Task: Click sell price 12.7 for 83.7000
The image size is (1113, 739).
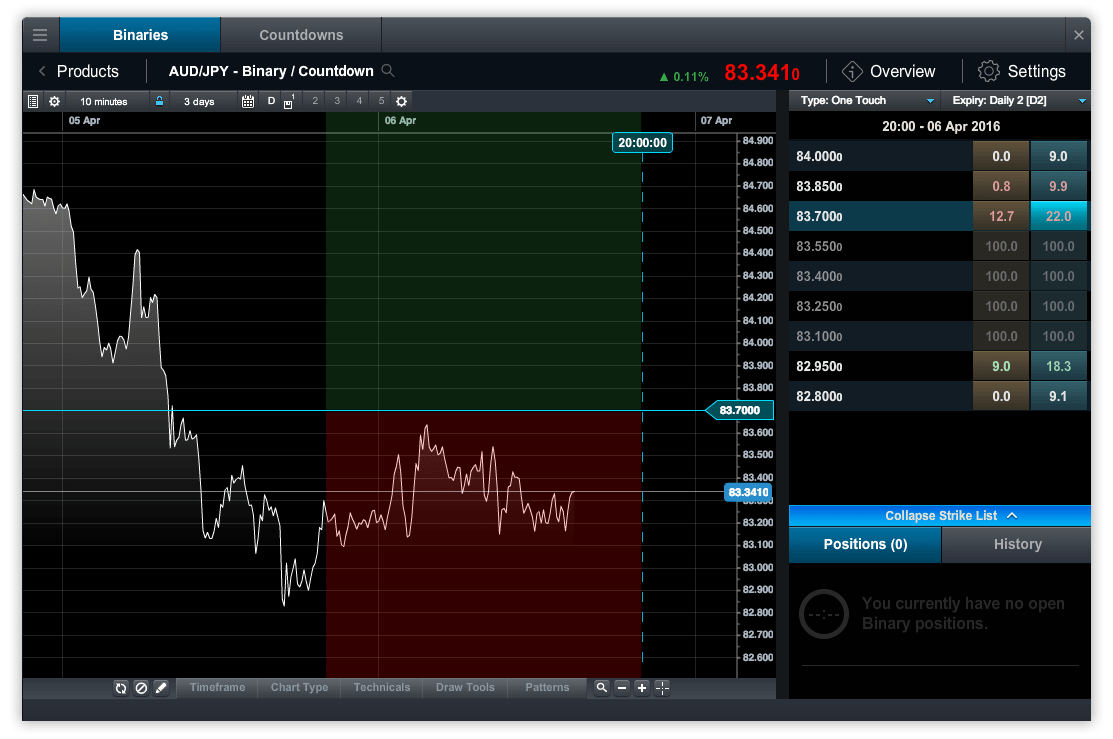Action: [x=1001, y=216]
